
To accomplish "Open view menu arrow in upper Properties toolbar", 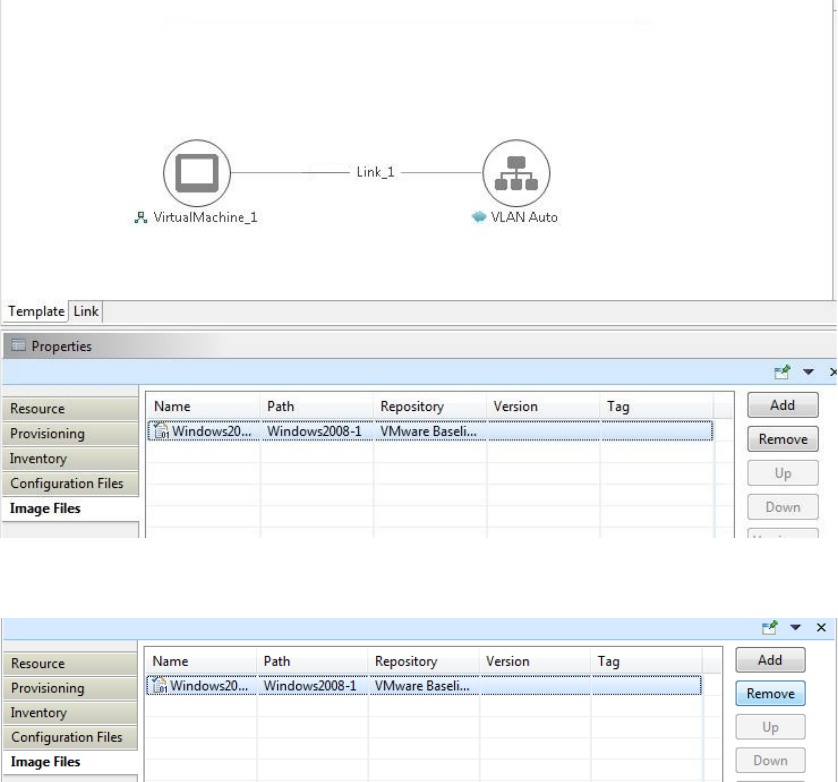I will [809, 372].
